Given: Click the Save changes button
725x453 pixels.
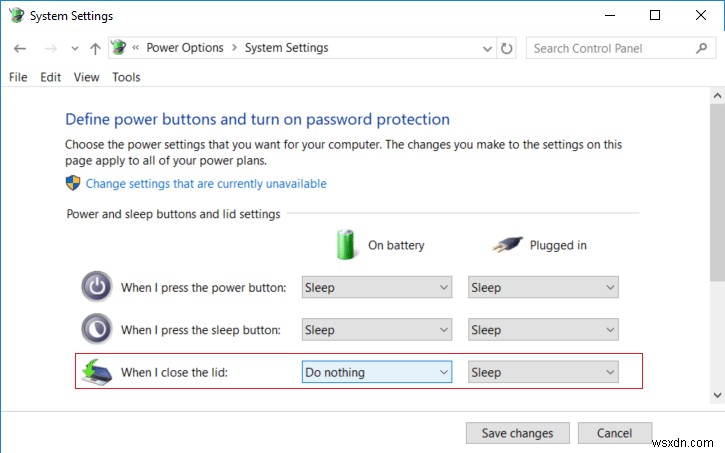Looking at the screenshot, I should pos(517,433).
